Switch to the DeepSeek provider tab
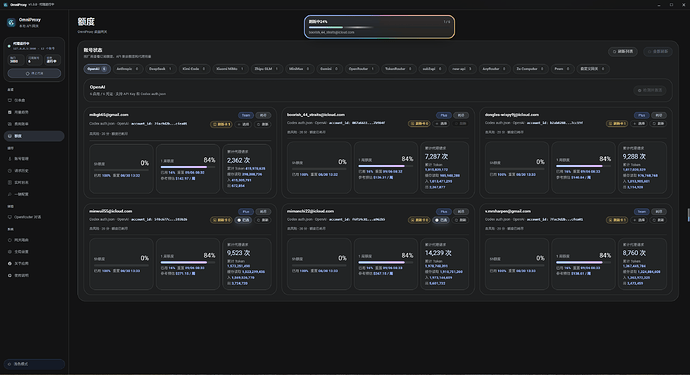This screenshot has height=375, width=690. [x=160, y=69]
